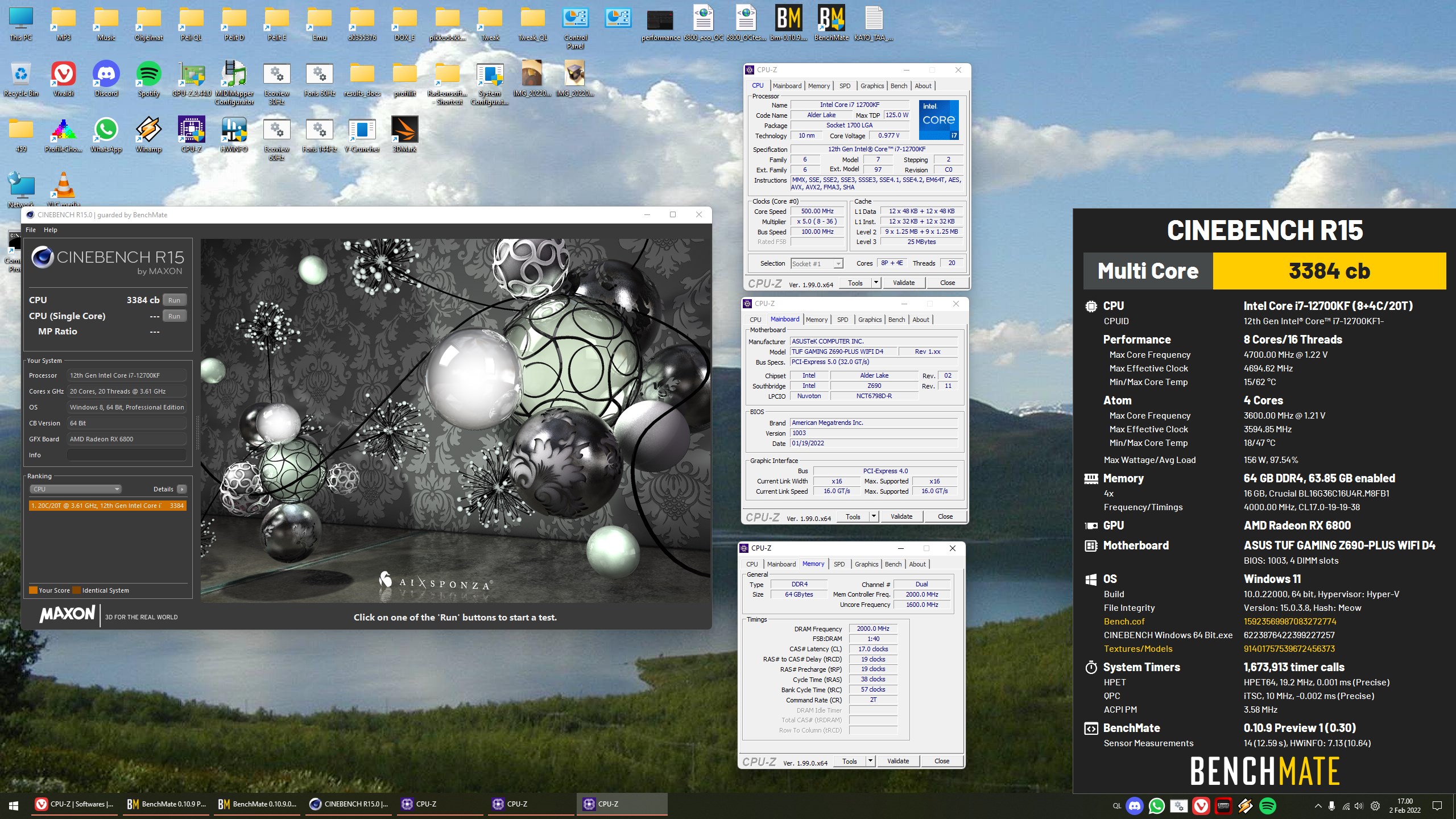
Task: Open System Configuration desktop shortcut
Action: [490, 83]
